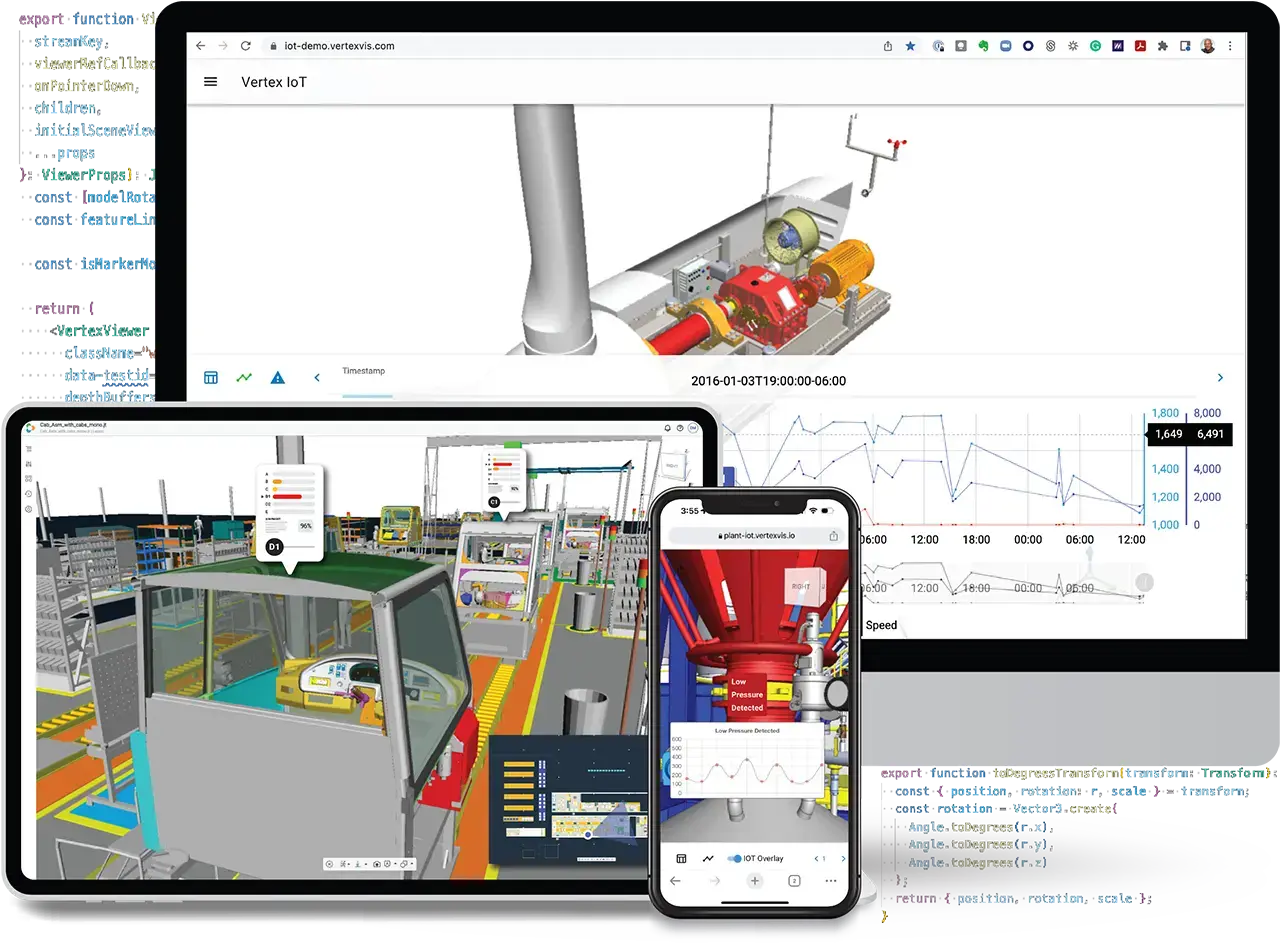Open the Extensions puzzle-piece menu

[1163, 46]
